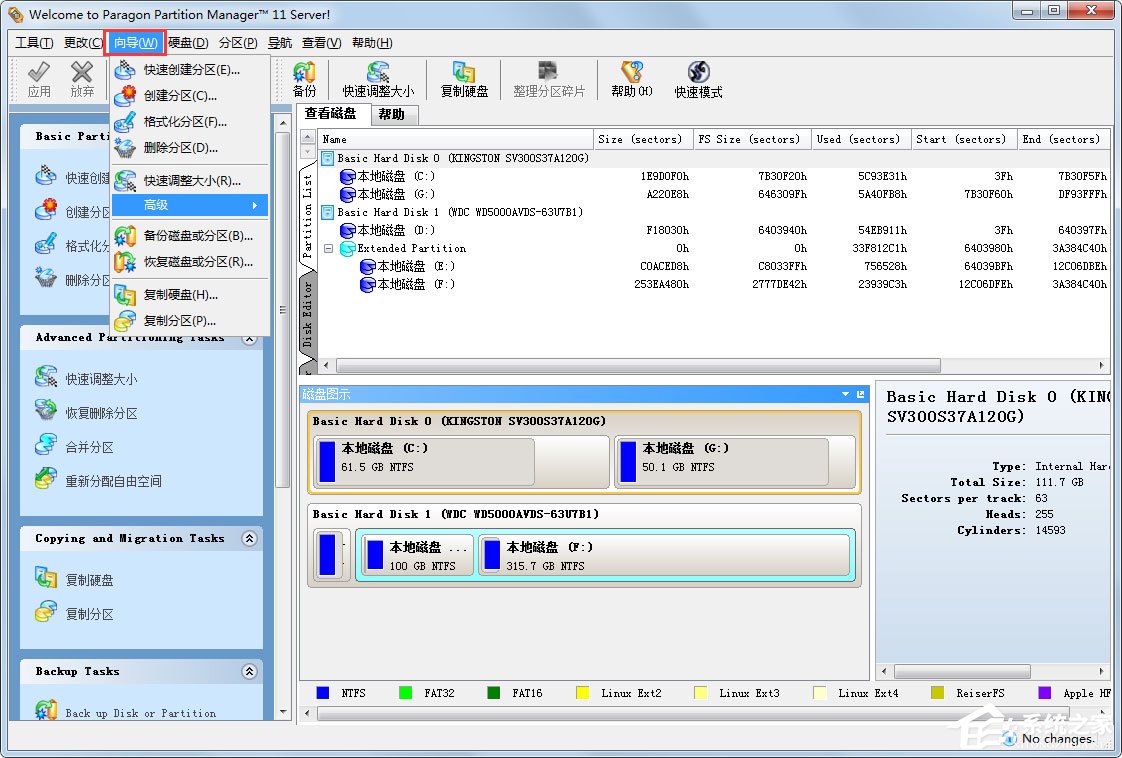1122x758 pixels.
Task: Choose 恢复磁盘或分区(R)... menu entry
Action: coord(190,261)
